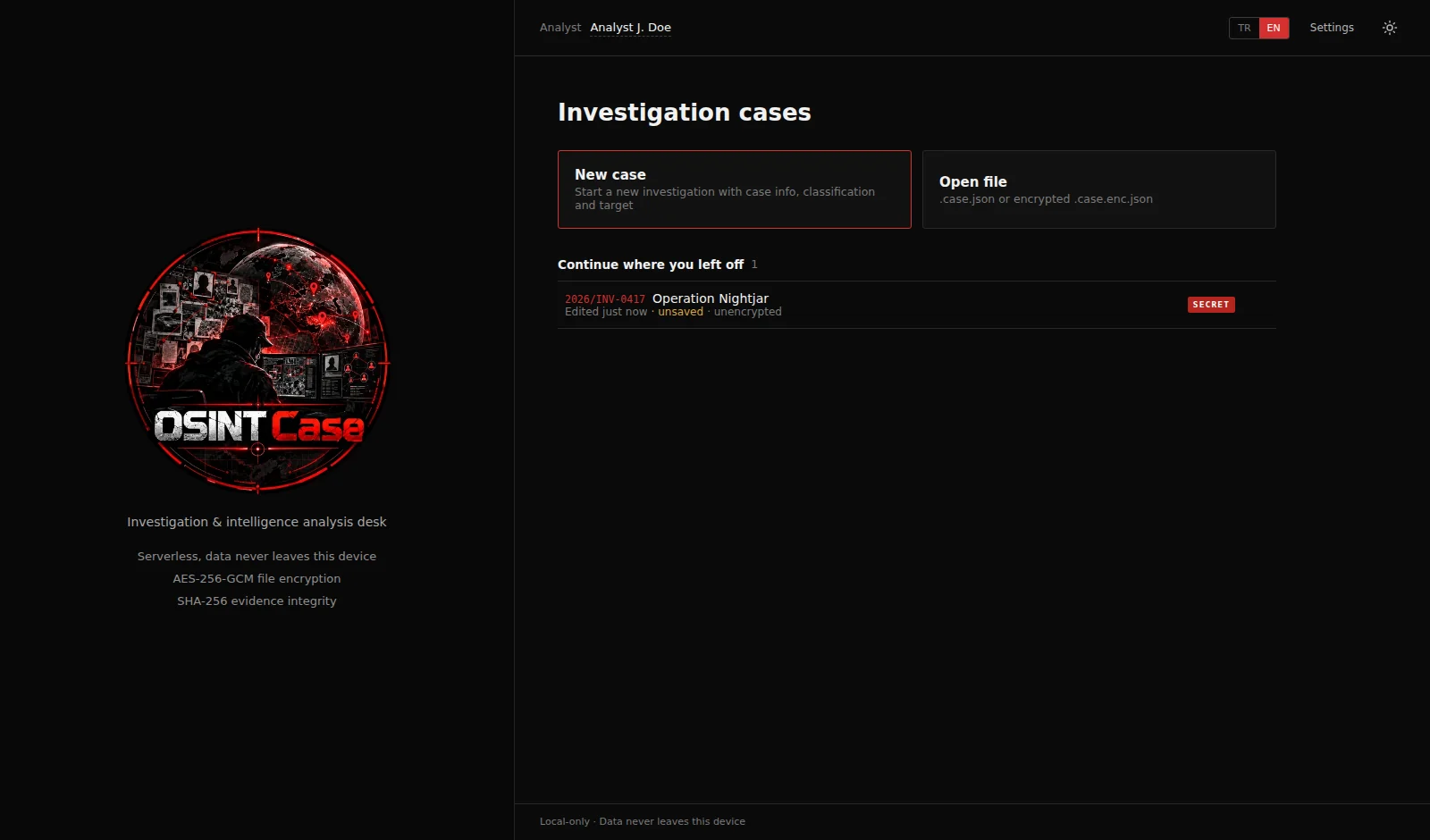This screenshot has height=840, width=1430.
Task: Click 'Edited just now' timestamp
Action: (606, 312)
